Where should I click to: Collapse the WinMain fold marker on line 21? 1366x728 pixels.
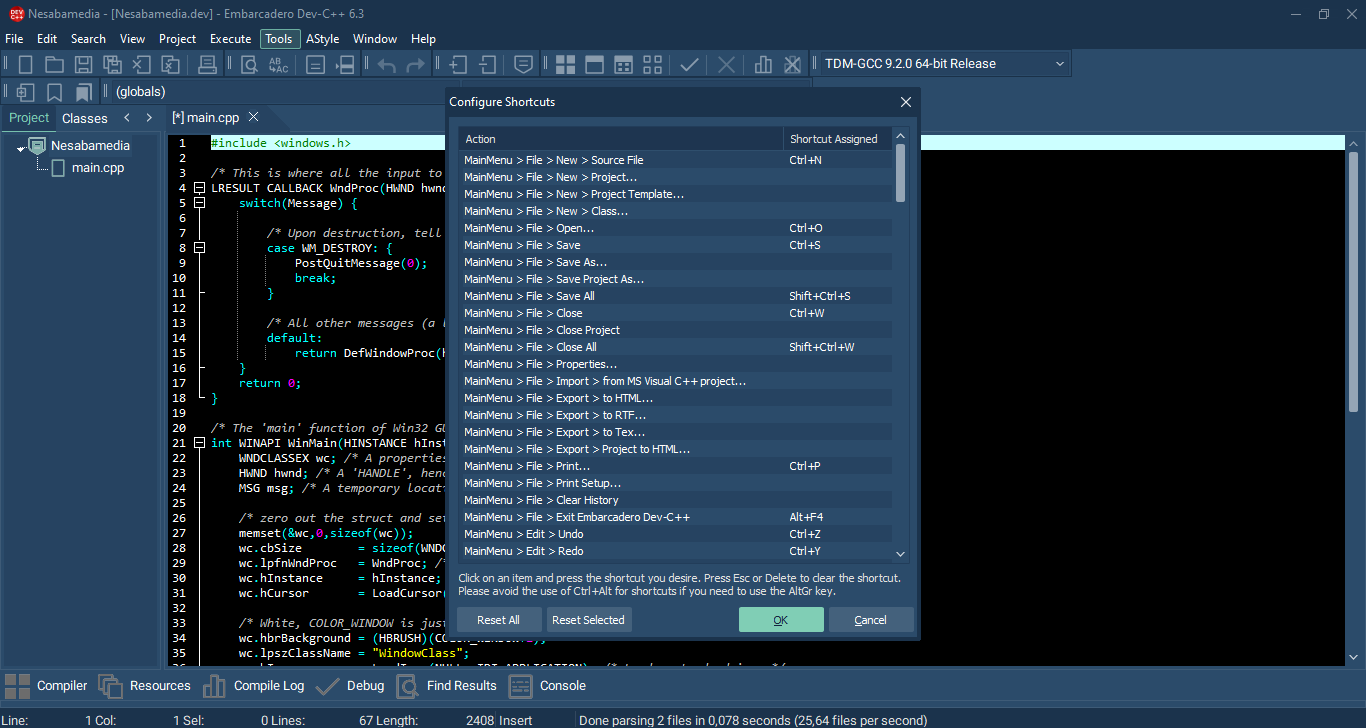(x=200, y=443)
